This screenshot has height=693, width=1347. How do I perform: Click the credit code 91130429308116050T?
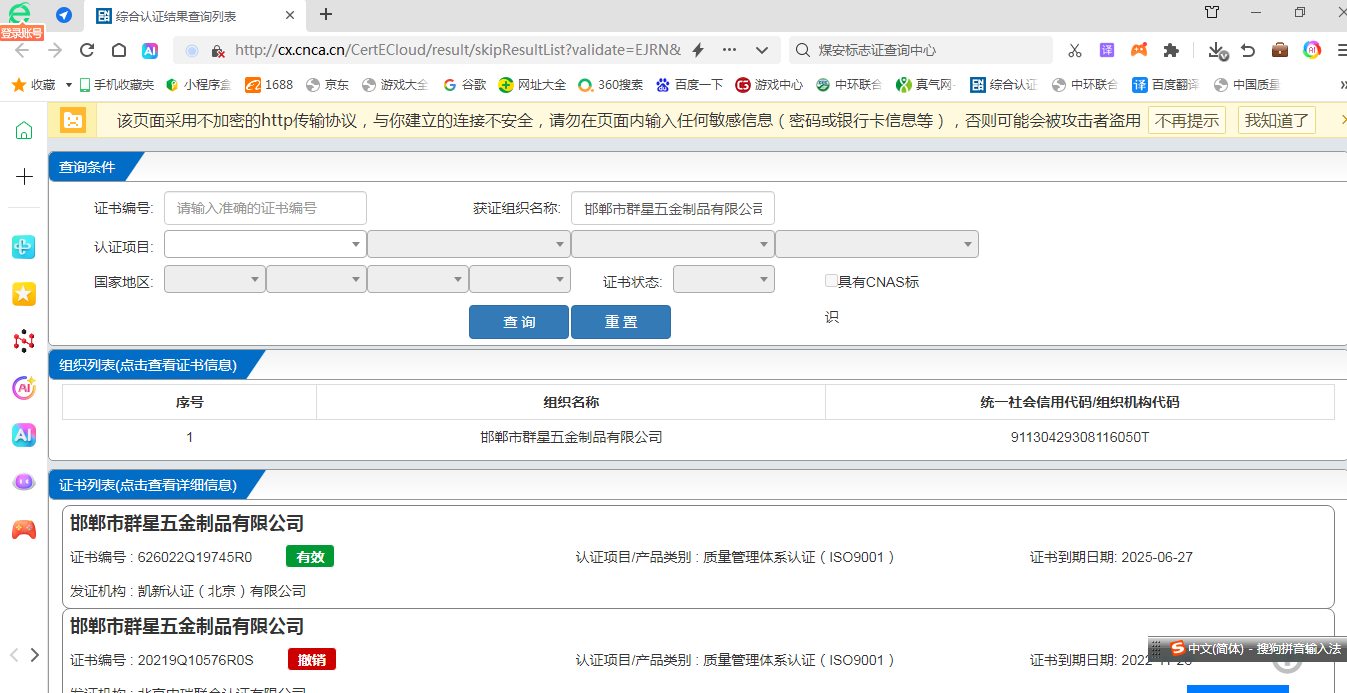pos(1080,437)
